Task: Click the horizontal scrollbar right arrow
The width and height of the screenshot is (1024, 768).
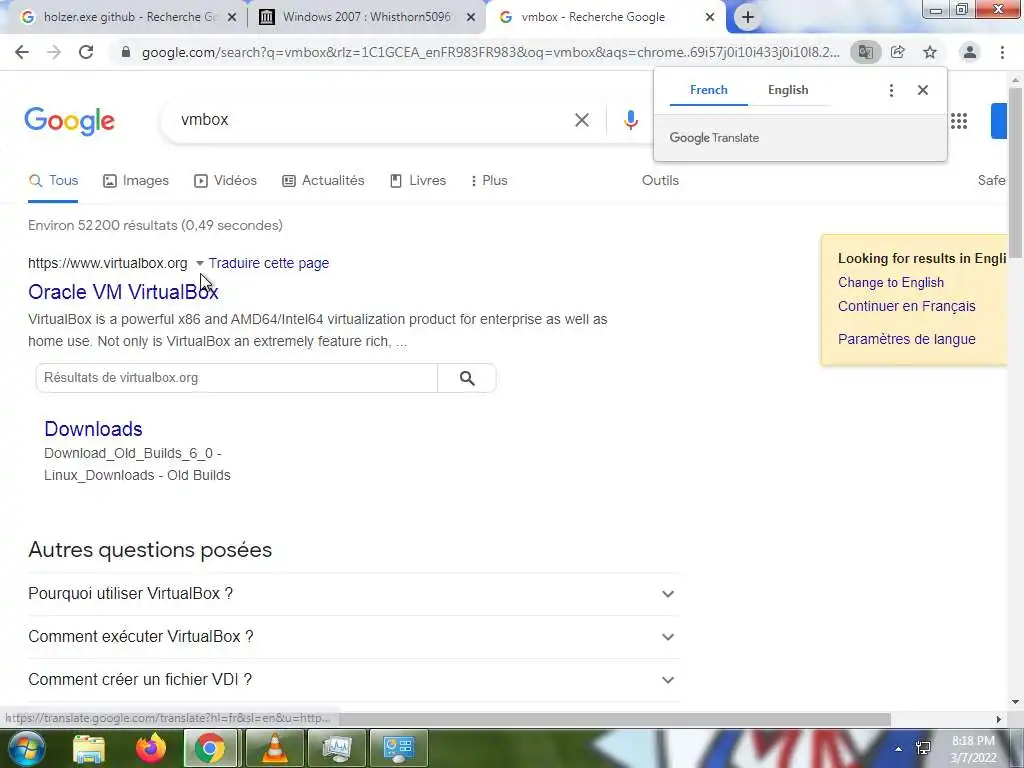Action: point(999,719)
